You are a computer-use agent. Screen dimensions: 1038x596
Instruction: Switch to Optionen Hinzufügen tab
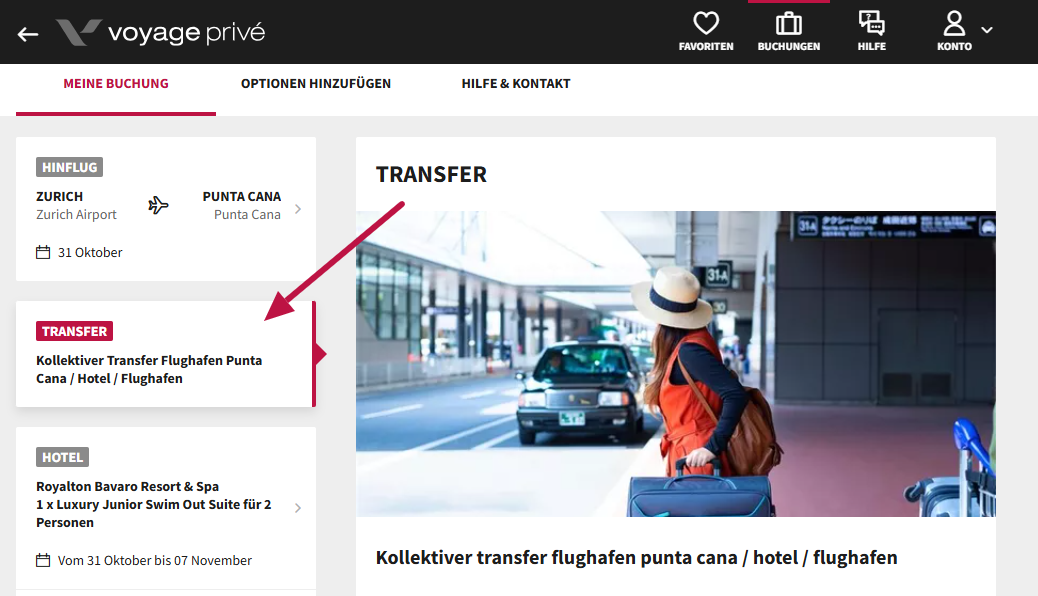[316, 83]
